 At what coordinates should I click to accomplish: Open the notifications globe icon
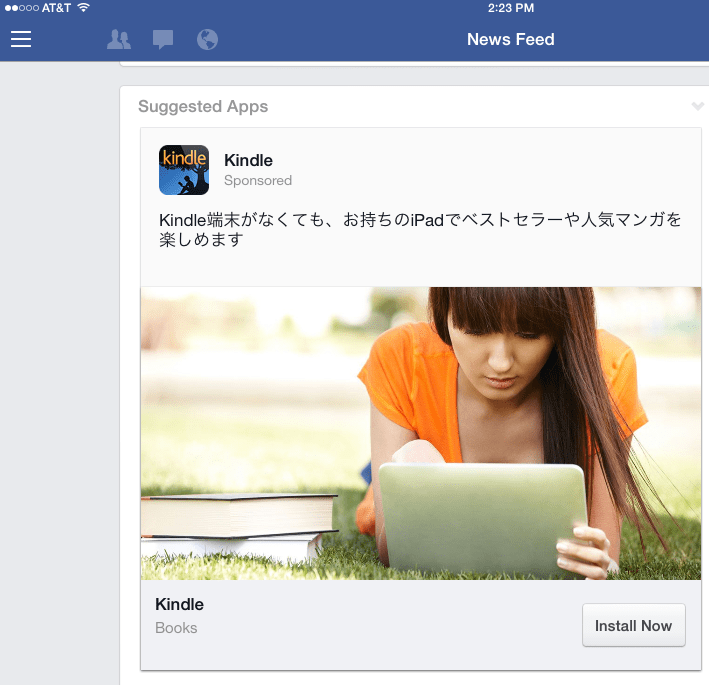[x=207, y=39]
